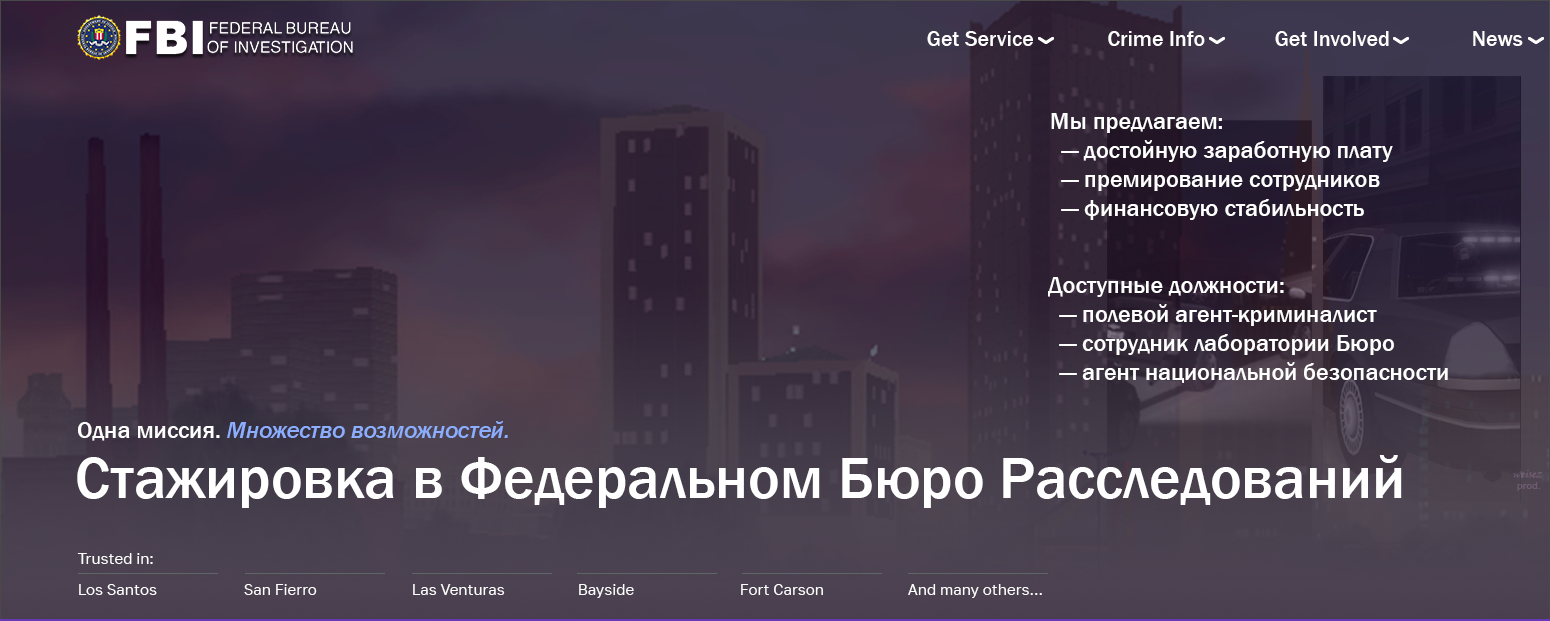1550x621 pixels.
Task: Click the headline Стажировка в Федеральном Бюро Расследований
Action: tap(740, 480)
